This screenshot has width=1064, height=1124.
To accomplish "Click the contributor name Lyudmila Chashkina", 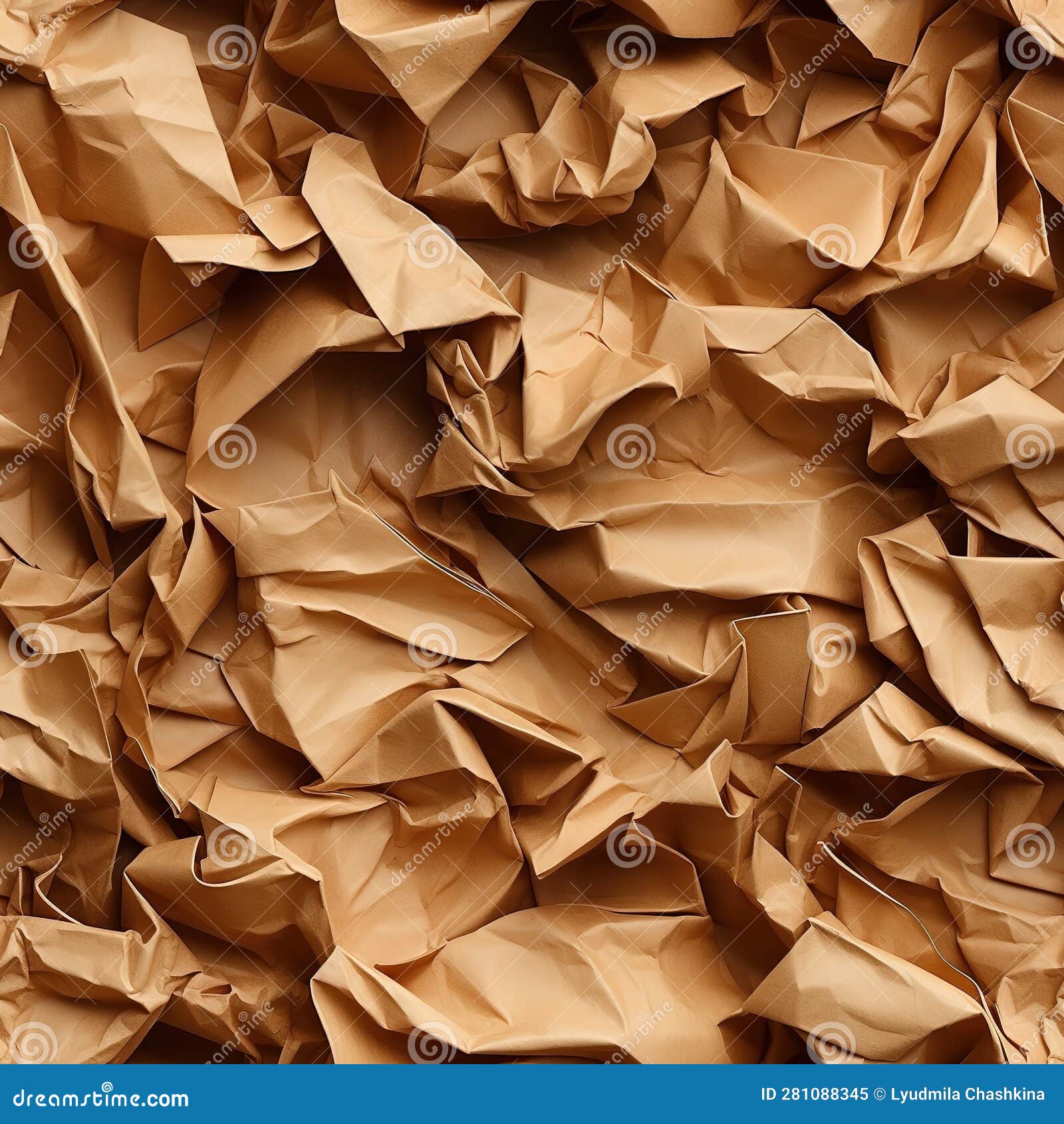I will [x=968, y=1093].
